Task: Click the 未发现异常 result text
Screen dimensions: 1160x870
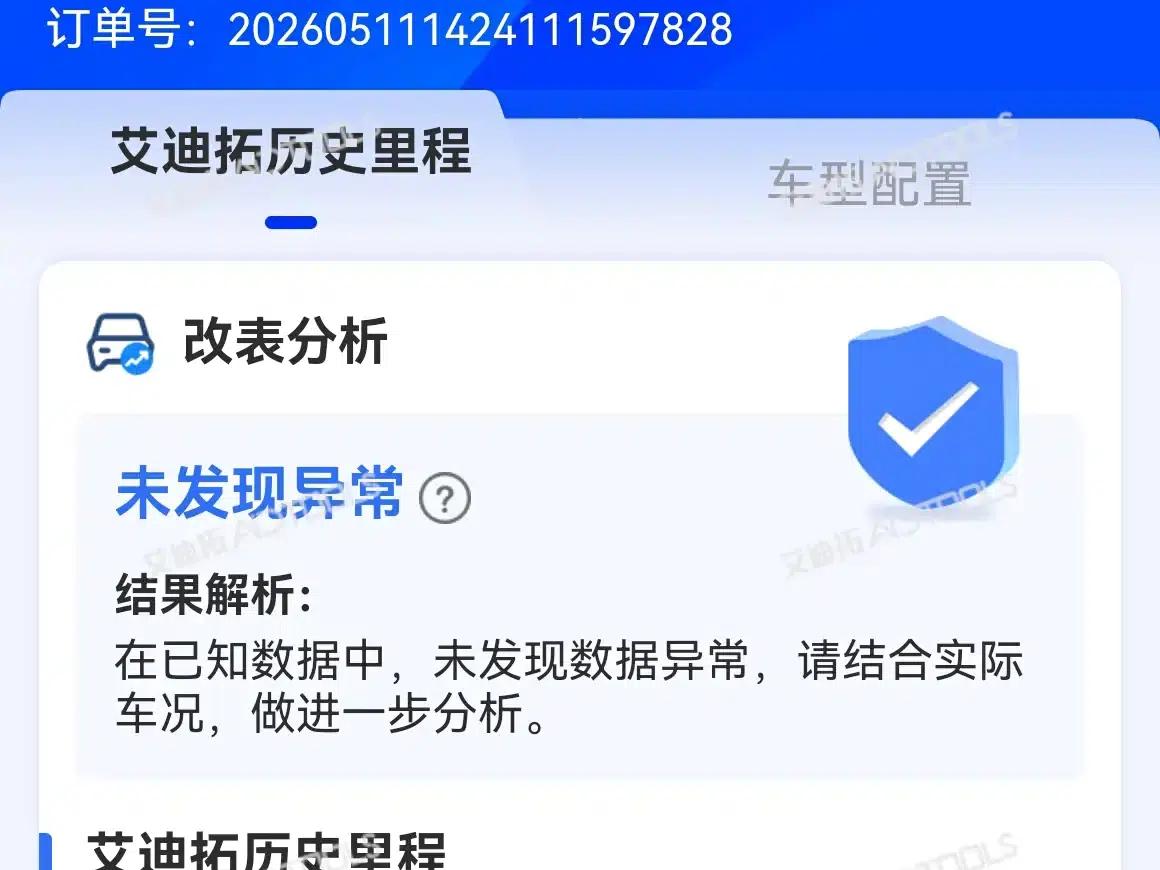Action: [260, 493]
